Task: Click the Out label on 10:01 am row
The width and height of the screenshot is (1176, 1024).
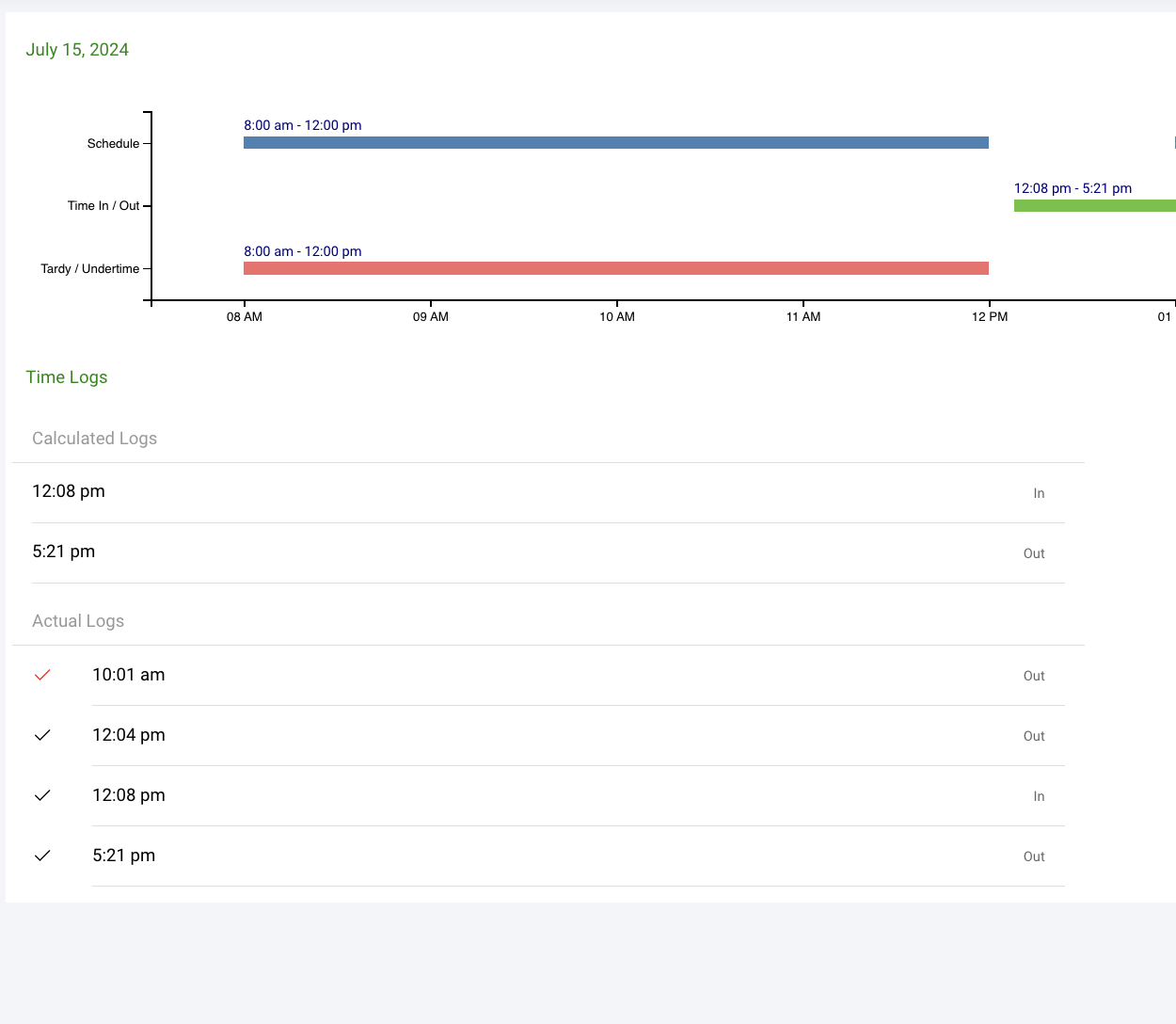Action: [x=1034, y=676]
